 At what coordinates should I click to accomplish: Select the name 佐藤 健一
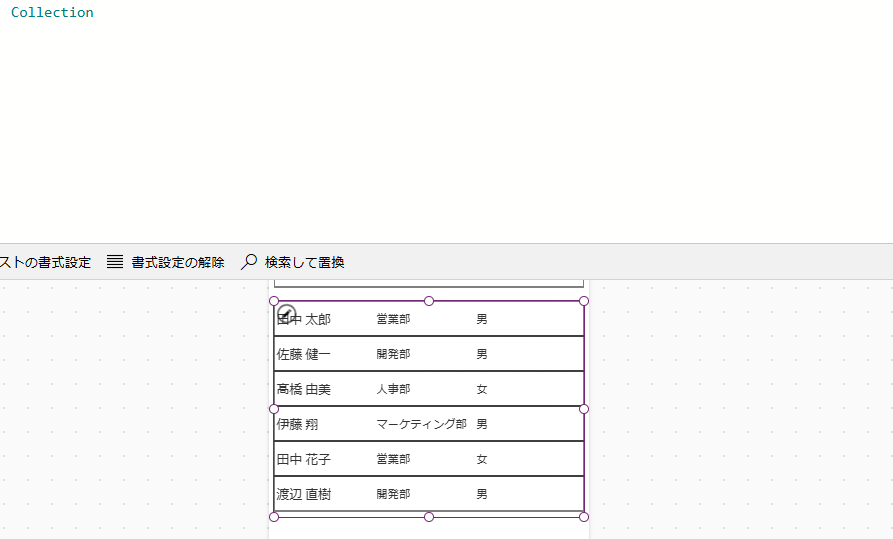pyautogui.click(x=304, y=354)
